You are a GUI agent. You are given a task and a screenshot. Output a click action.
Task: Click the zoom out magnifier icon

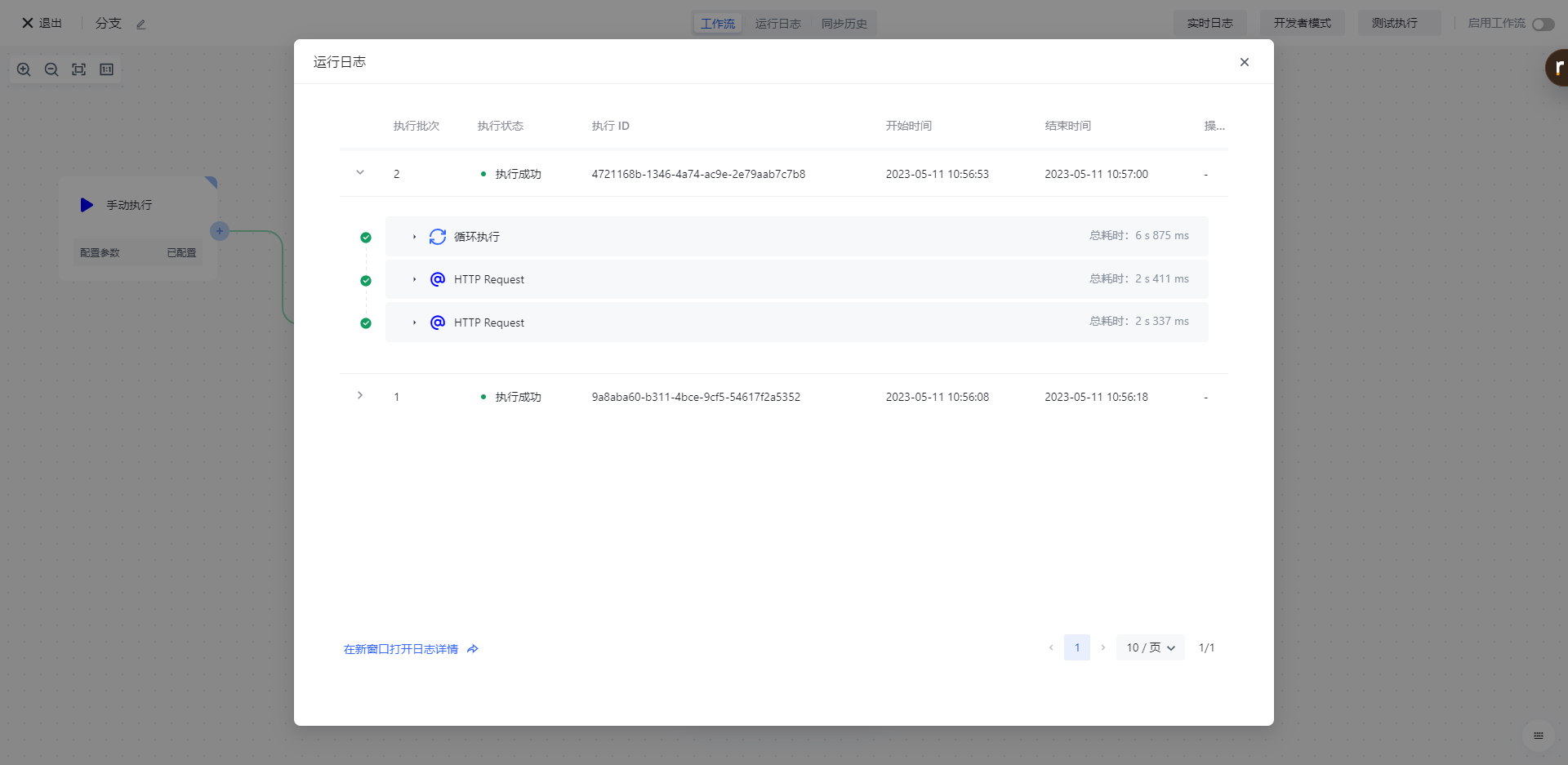[51, 69]
